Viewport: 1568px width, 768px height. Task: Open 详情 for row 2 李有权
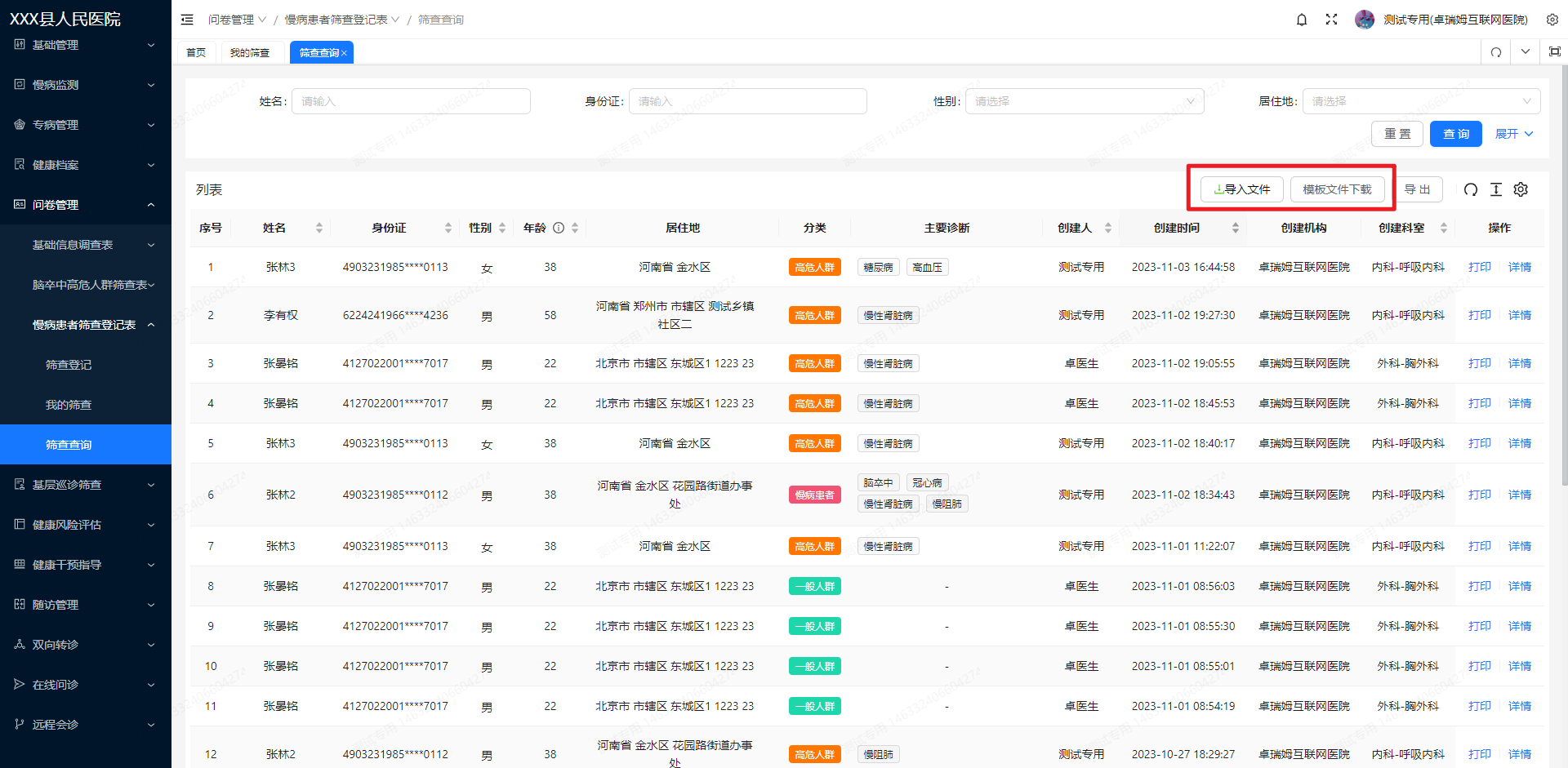click(1520, 315)
